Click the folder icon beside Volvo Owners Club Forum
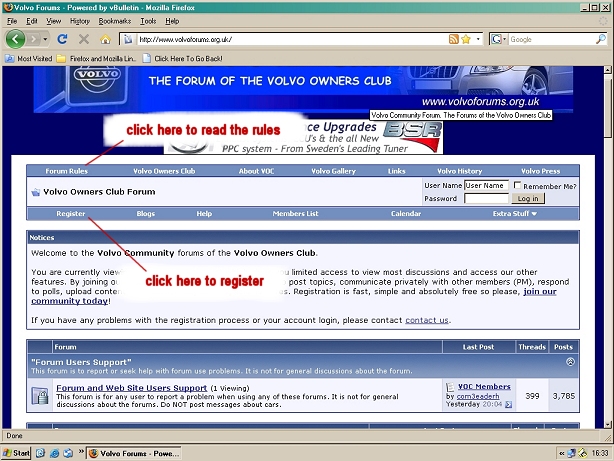Screen dimensions: 614x461 [36, 192]
